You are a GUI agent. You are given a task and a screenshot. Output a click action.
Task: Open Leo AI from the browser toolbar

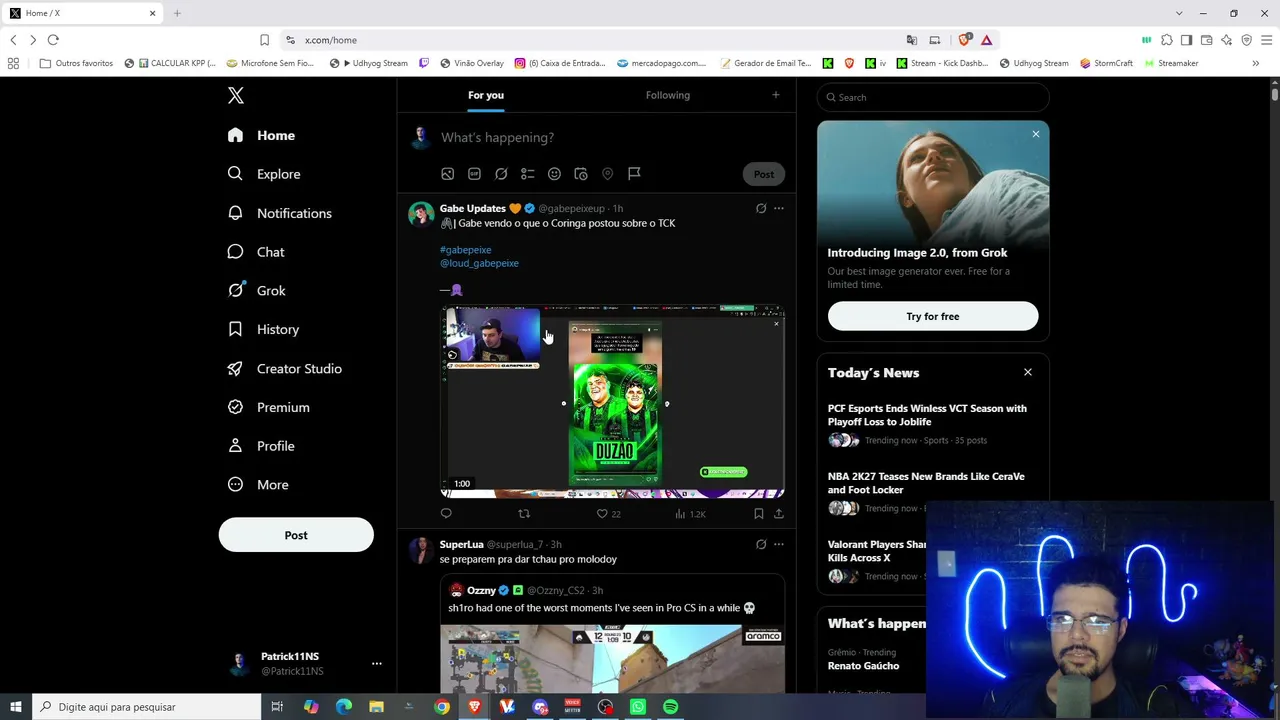tap(1227, 40)
